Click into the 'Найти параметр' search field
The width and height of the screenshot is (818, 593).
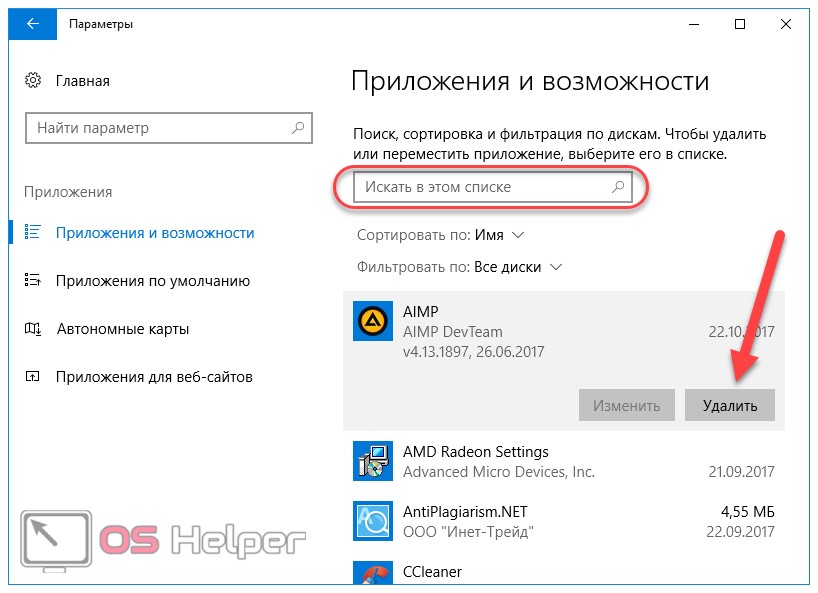pos(160,128)
